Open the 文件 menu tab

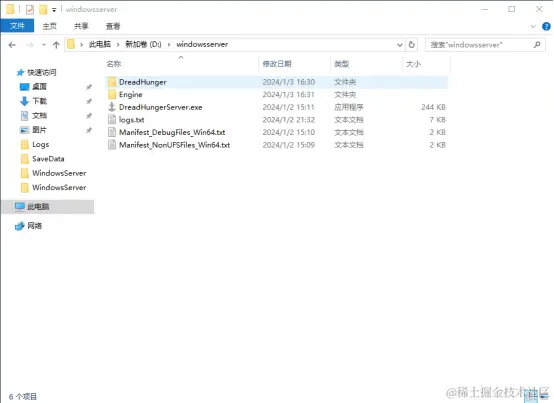17,26
